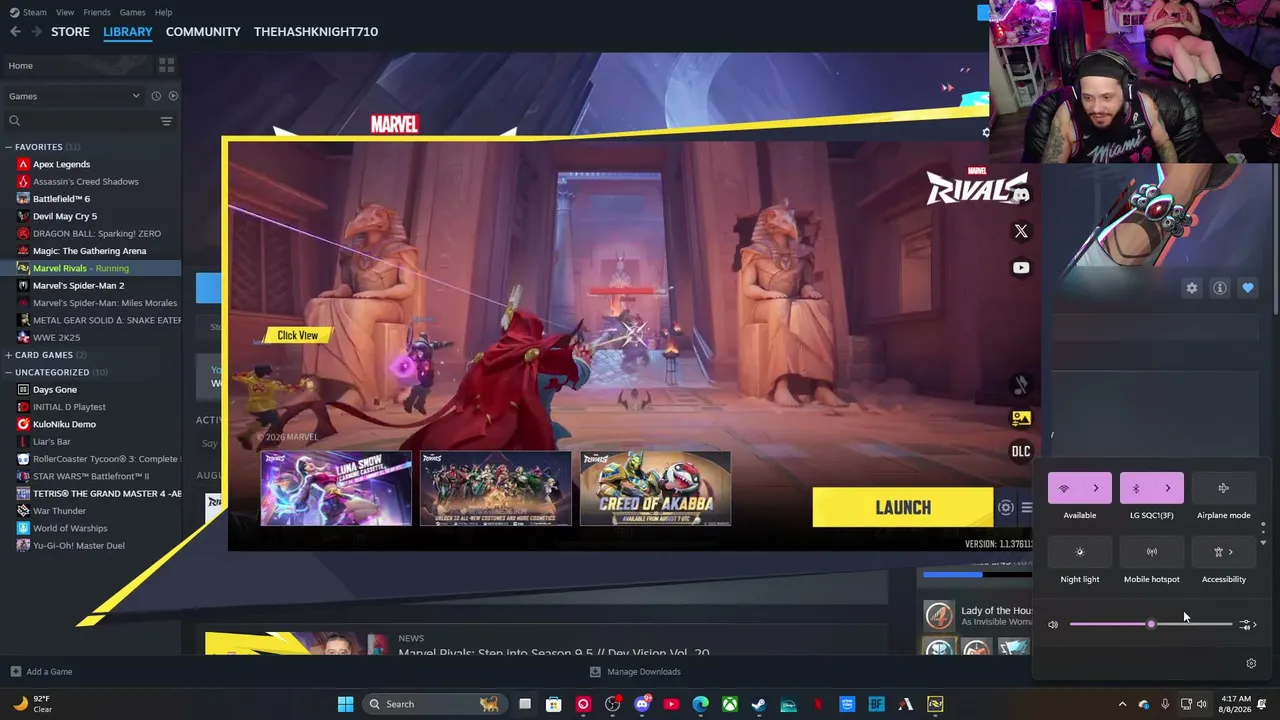Go forward with Steam forward arrow

click(x=37, y=32)
